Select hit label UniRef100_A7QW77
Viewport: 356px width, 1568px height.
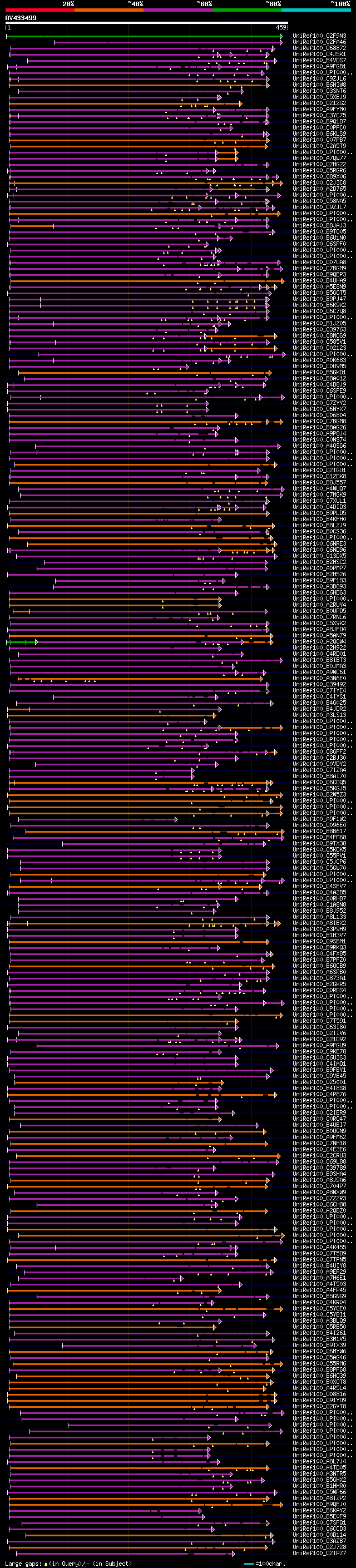[319, 159]
